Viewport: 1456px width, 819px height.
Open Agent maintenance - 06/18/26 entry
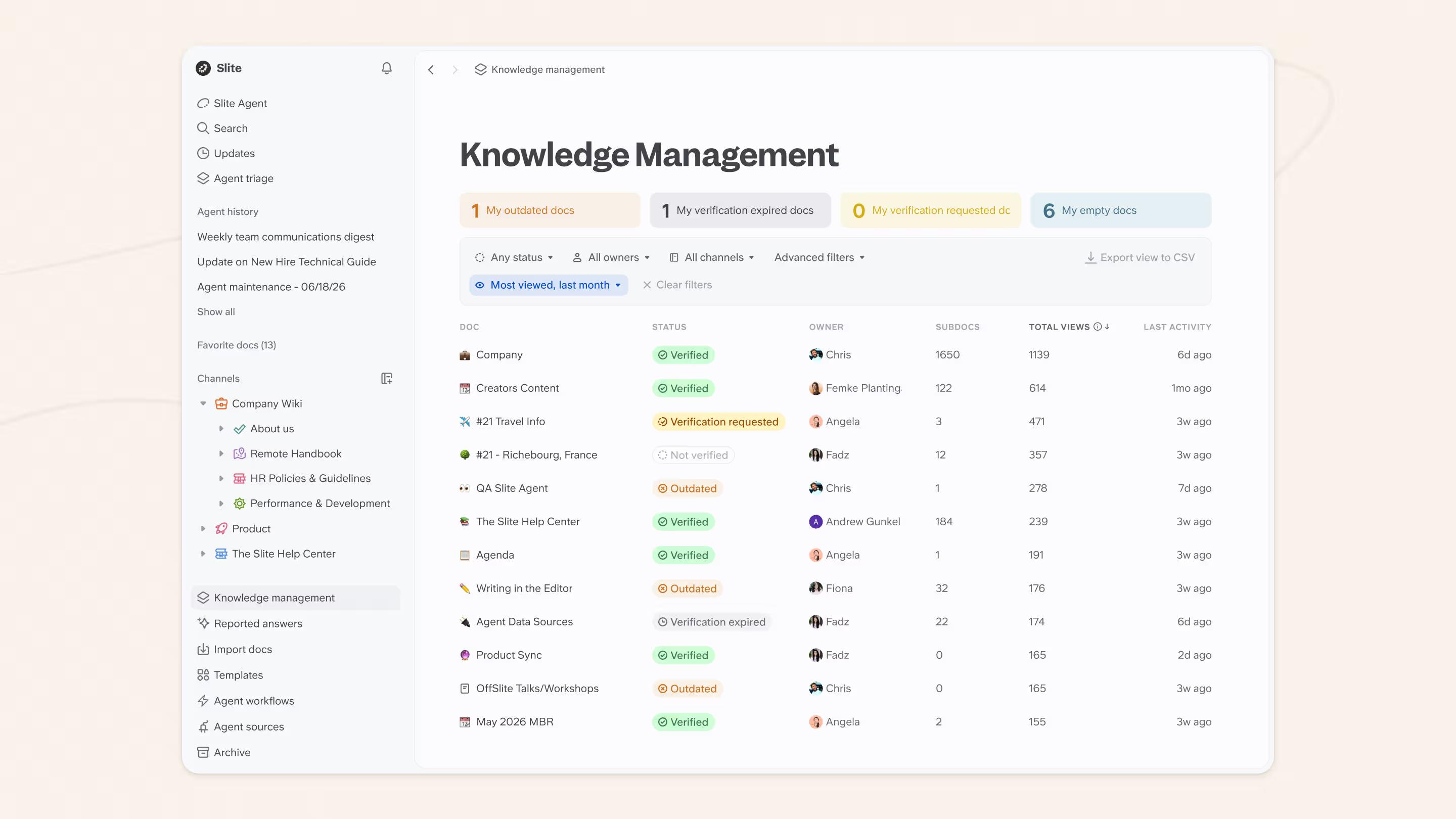tap(271, 287)
